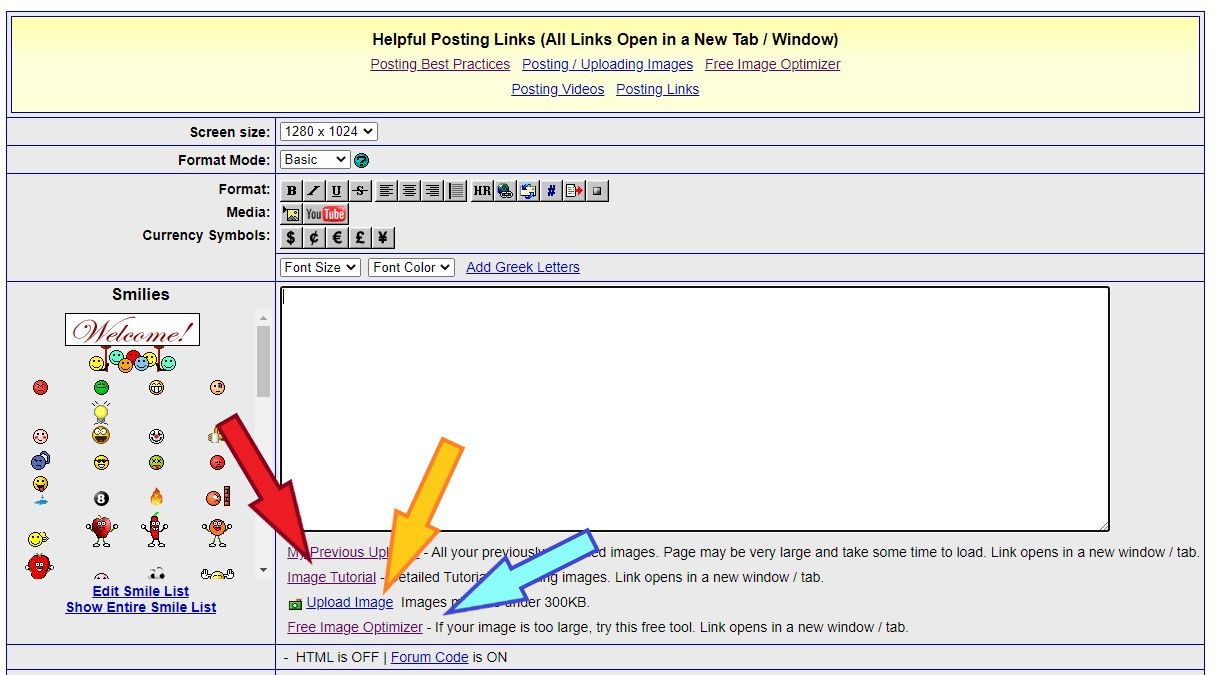This screenshot has height=675, width=1223.
Task: Insert euro currency symbol
Action: [337, 237]
